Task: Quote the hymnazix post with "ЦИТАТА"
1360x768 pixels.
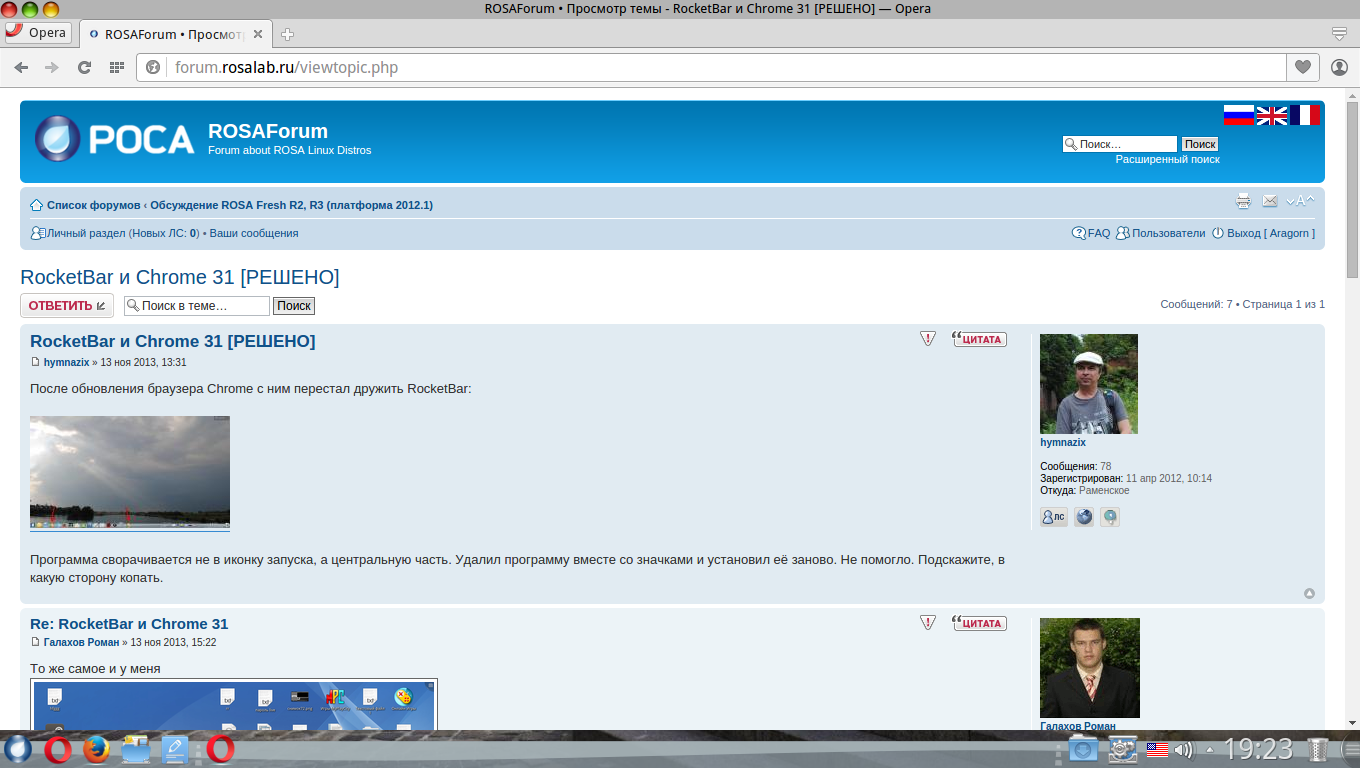Action: coord(980,339)
